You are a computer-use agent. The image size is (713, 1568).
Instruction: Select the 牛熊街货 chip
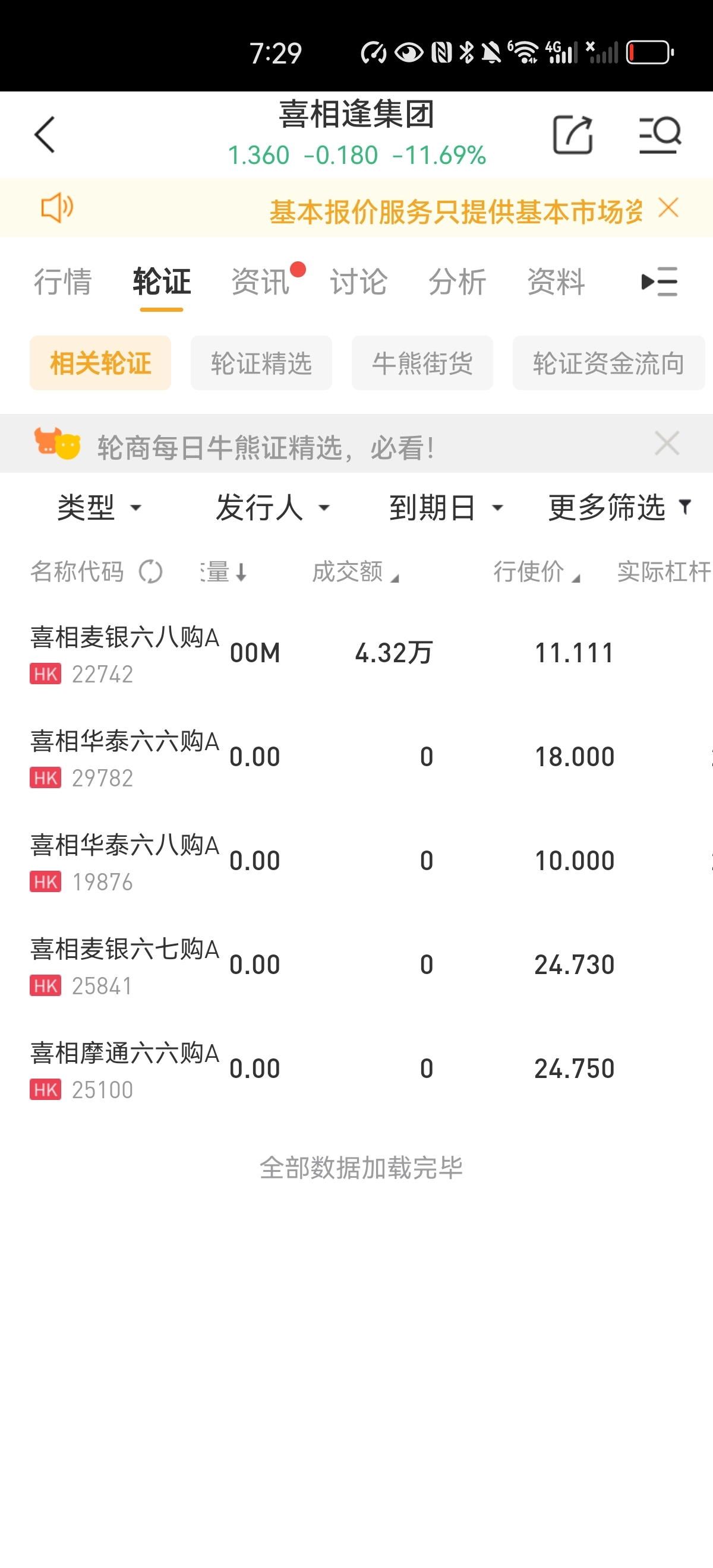click(422, 363)
